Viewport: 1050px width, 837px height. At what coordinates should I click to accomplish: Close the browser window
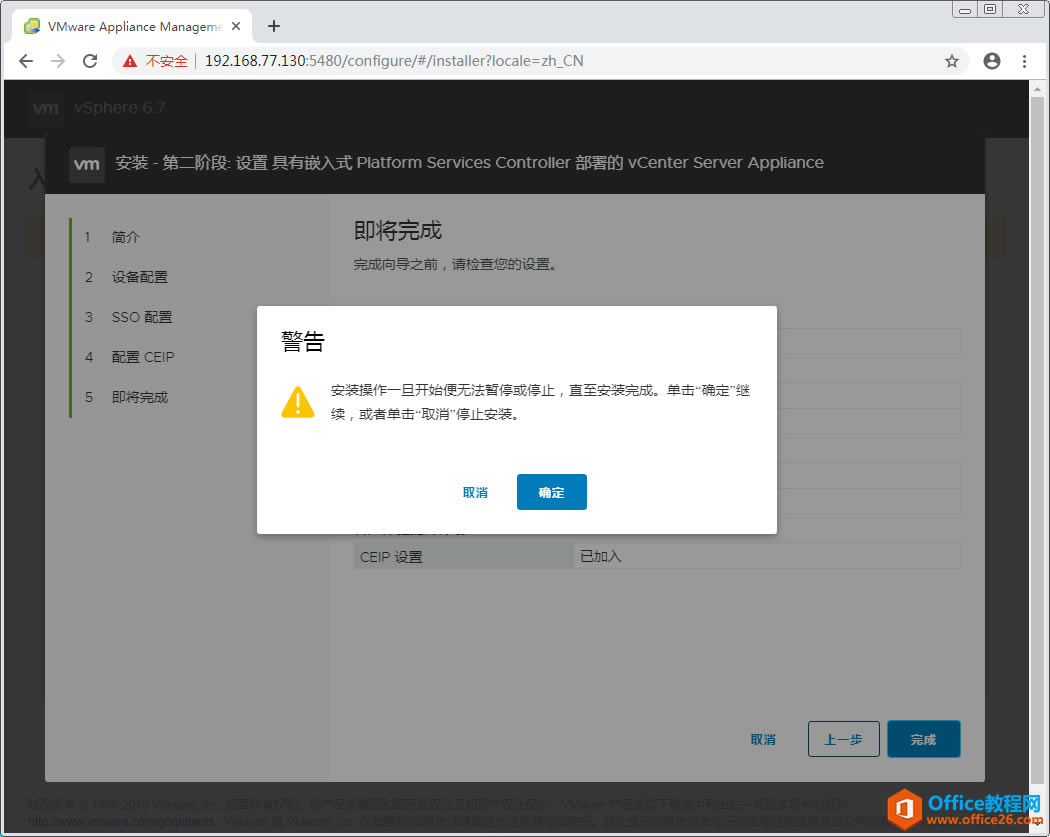click(1023, 9)
